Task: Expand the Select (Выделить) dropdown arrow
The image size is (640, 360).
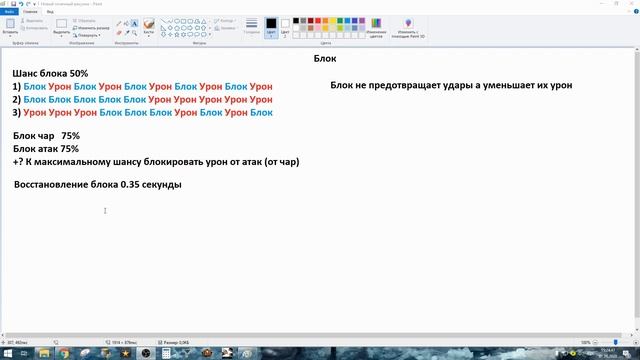Action: coord(62,36)
